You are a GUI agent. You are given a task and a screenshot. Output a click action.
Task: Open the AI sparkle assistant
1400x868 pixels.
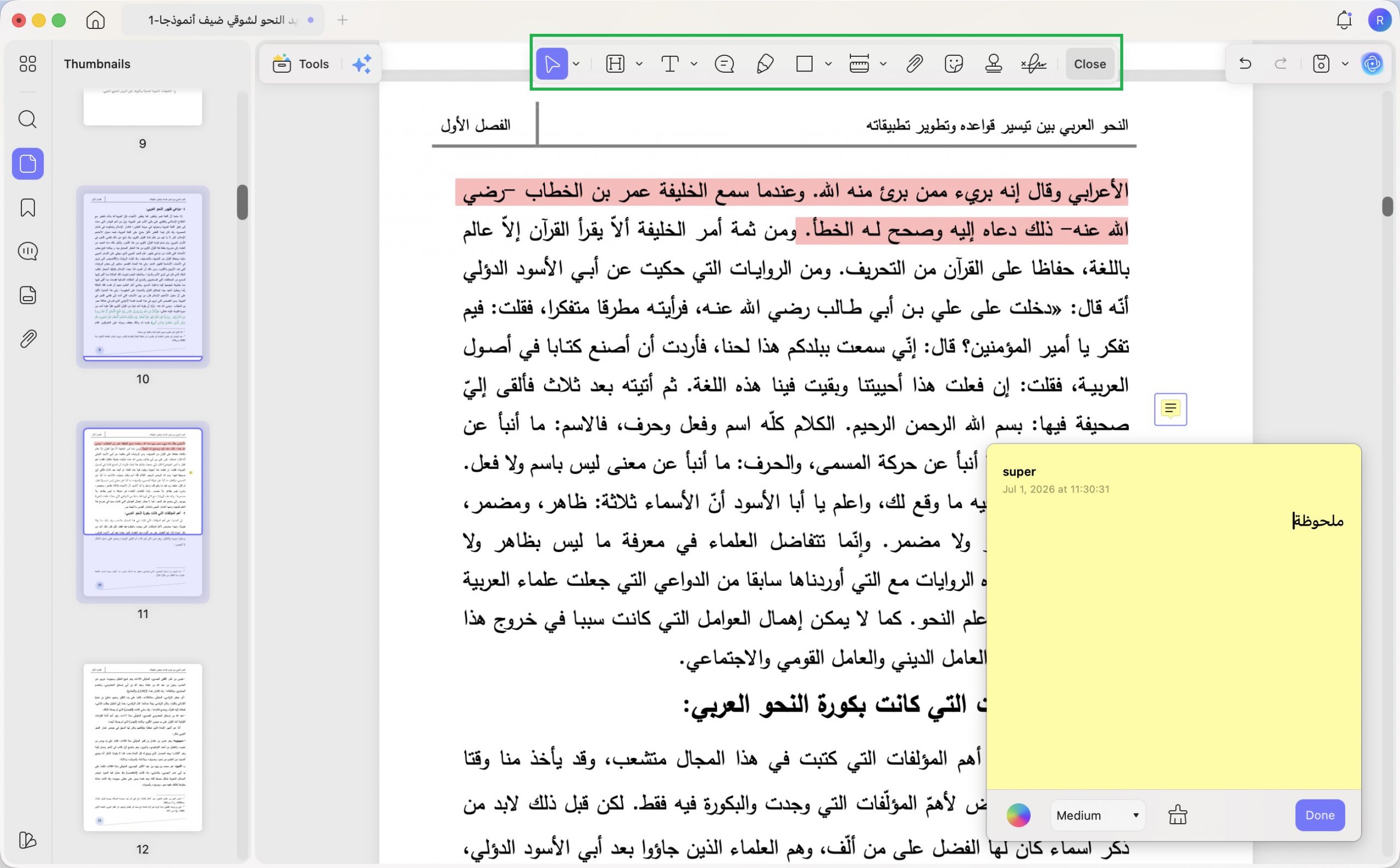(362, 64)
